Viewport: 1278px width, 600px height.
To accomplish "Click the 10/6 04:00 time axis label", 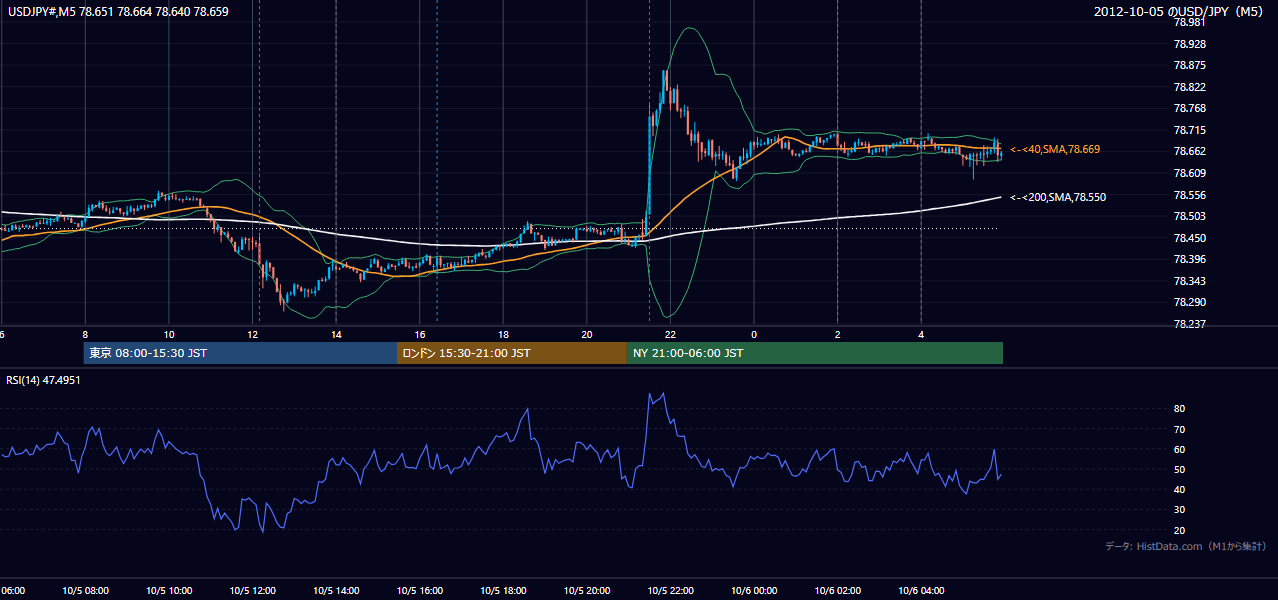I will 920,590.
